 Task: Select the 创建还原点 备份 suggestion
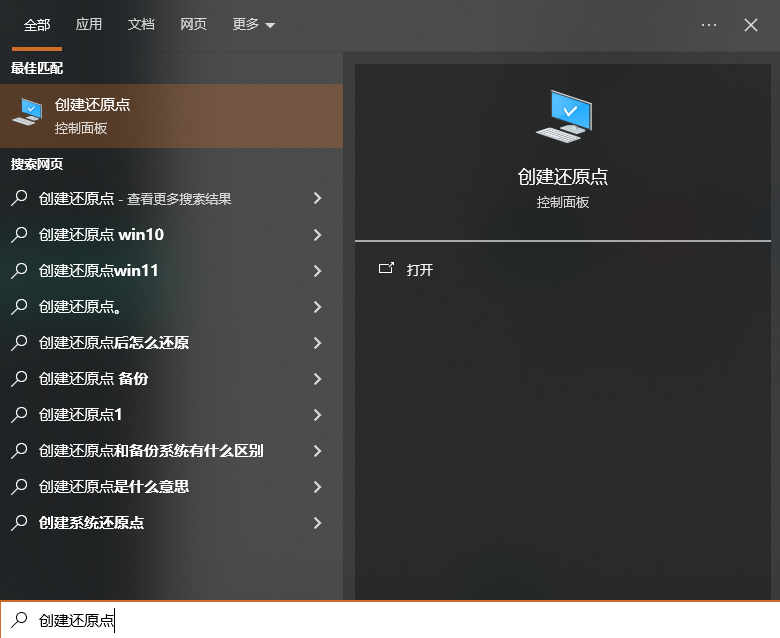(x=171, y=378)
